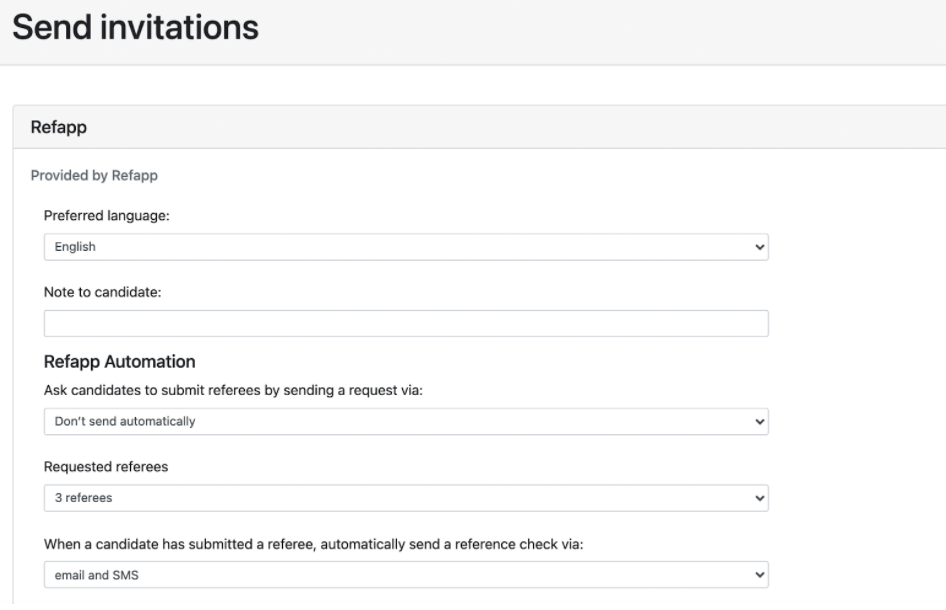
Task: Open the Preferred language combo box showing English
Action: (406, 247)
